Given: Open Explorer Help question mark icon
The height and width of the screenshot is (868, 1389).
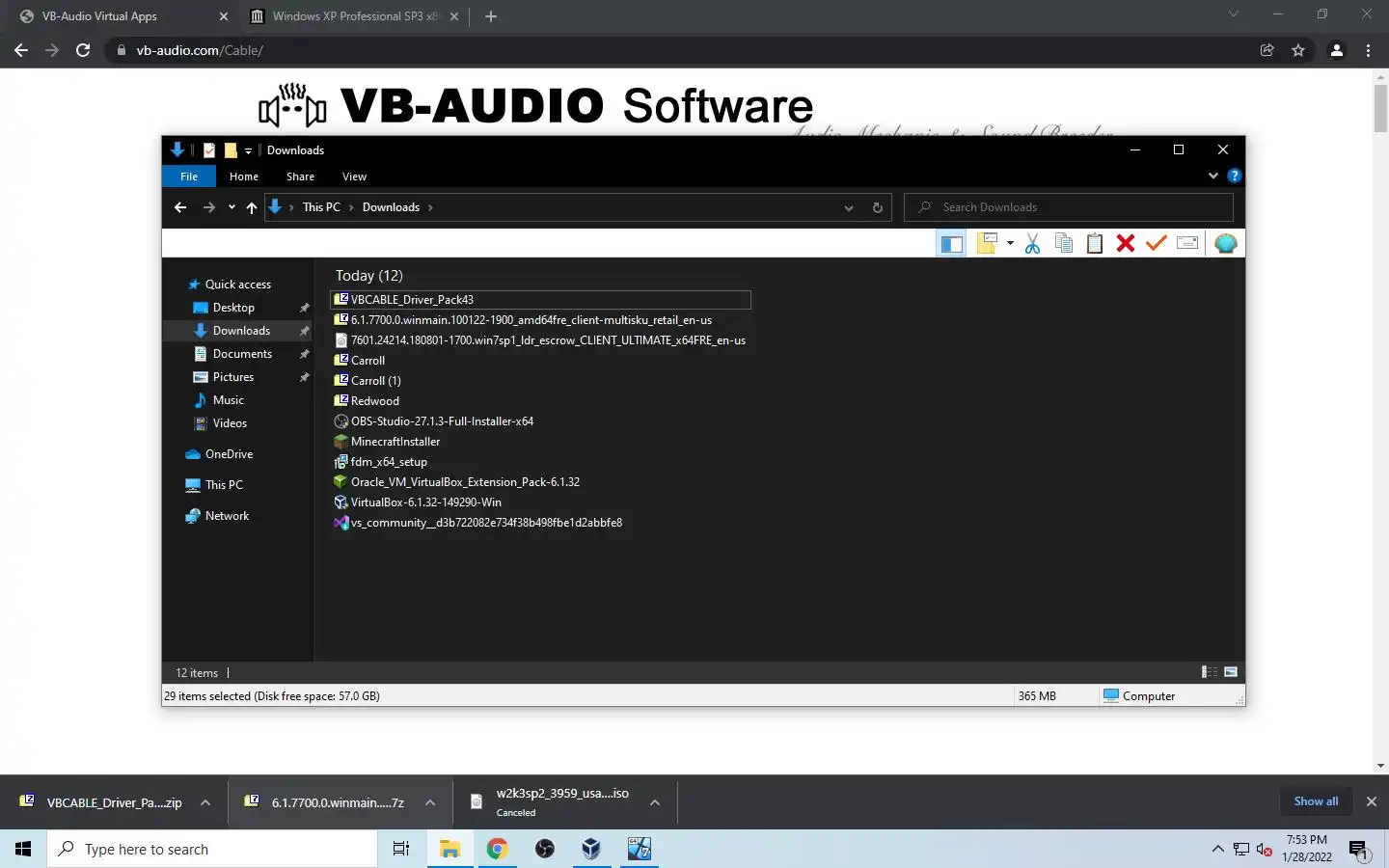Looking at the screenshot, I should click(x=1234, y=176).
